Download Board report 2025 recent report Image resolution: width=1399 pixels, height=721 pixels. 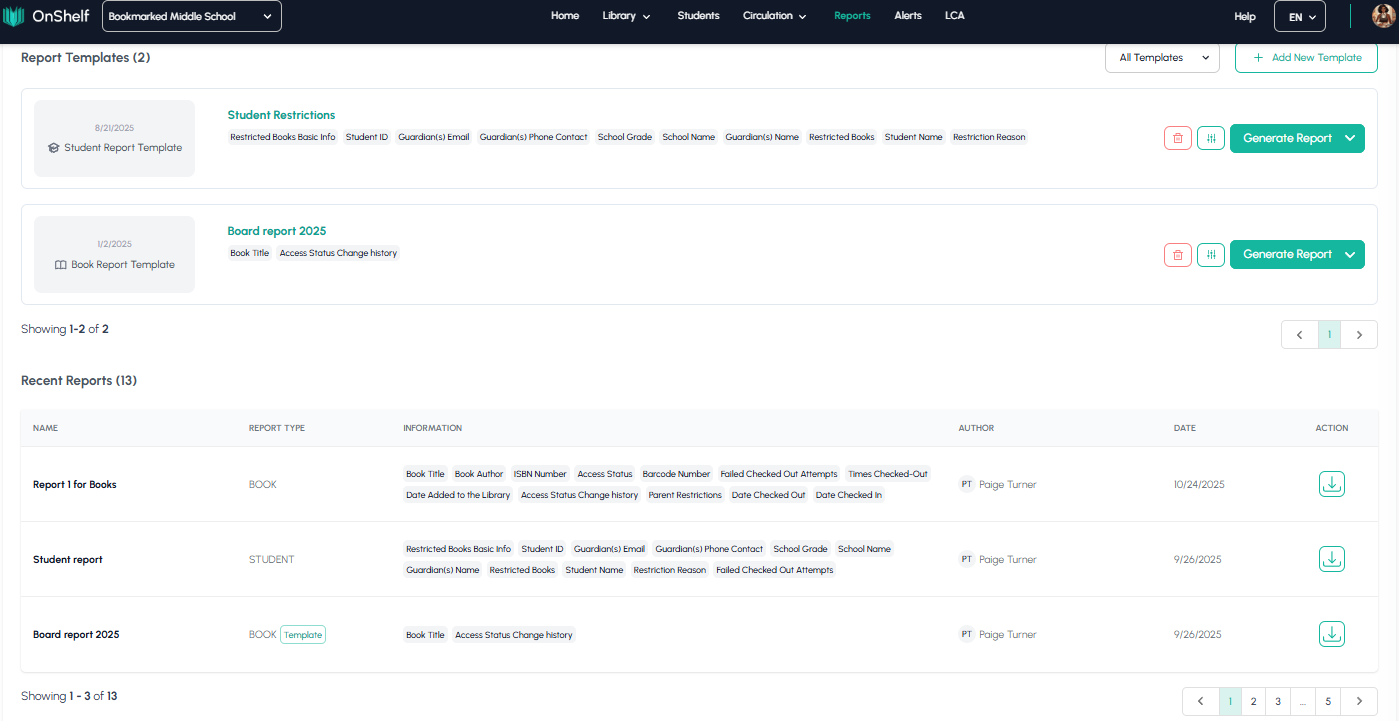coord(1331,634)
